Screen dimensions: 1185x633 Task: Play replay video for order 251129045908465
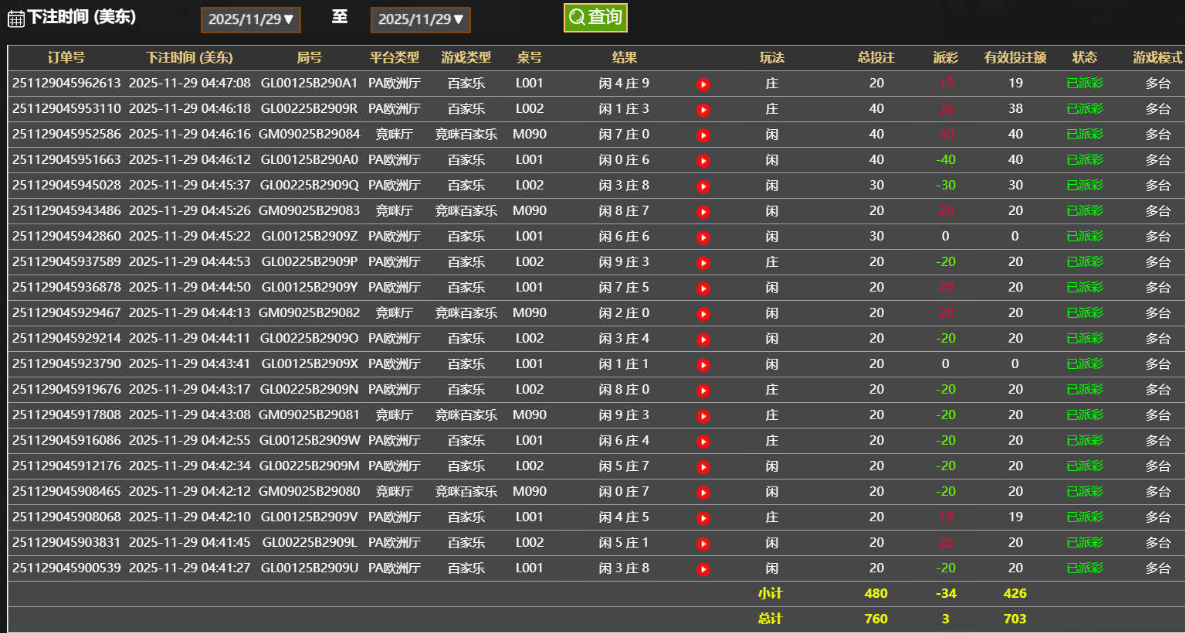(703, 491)
